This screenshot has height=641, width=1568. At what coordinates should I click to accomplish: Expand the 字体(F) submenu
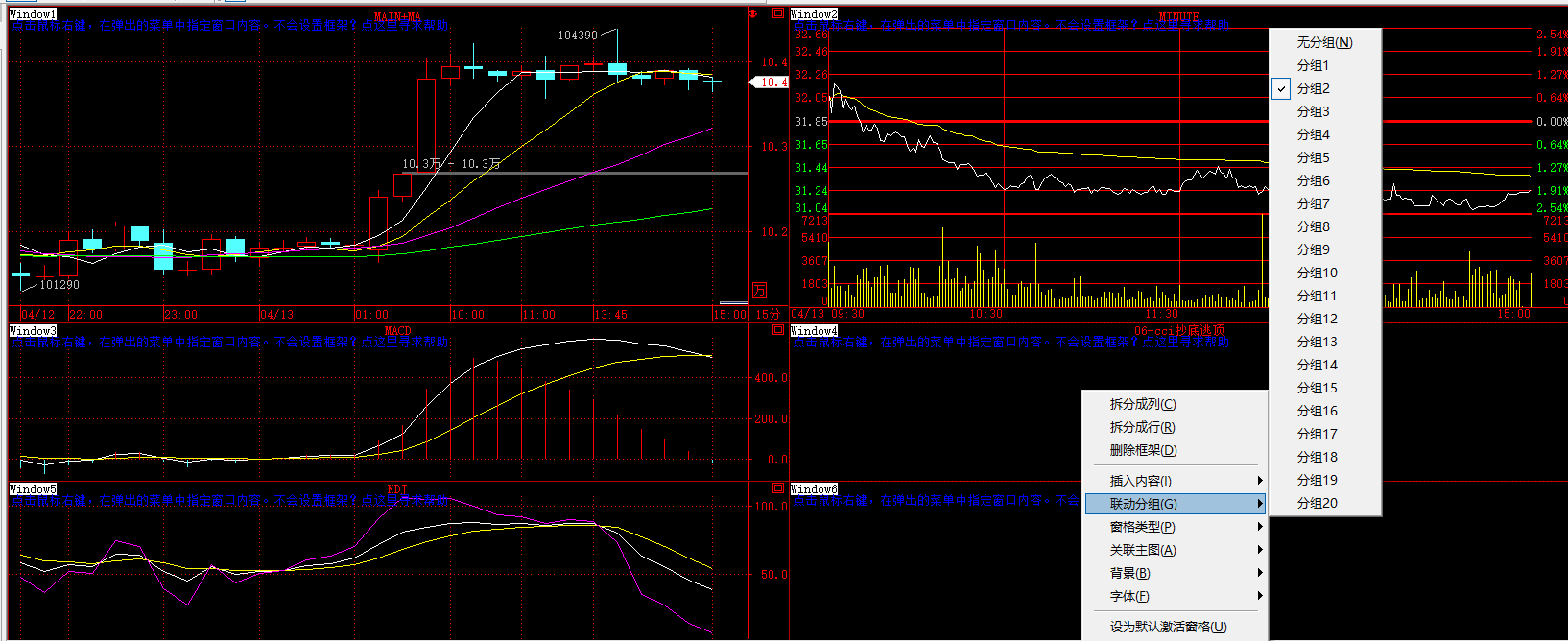coord(1176,596)
